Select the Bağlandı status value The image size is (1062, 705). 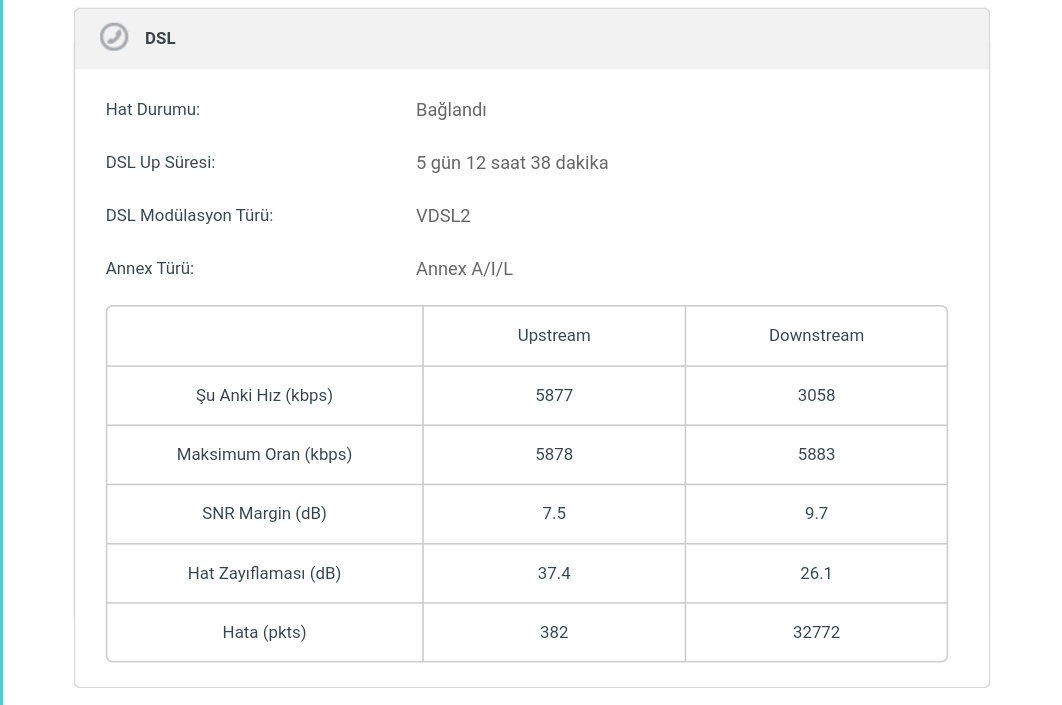click(x=451, y=110)
